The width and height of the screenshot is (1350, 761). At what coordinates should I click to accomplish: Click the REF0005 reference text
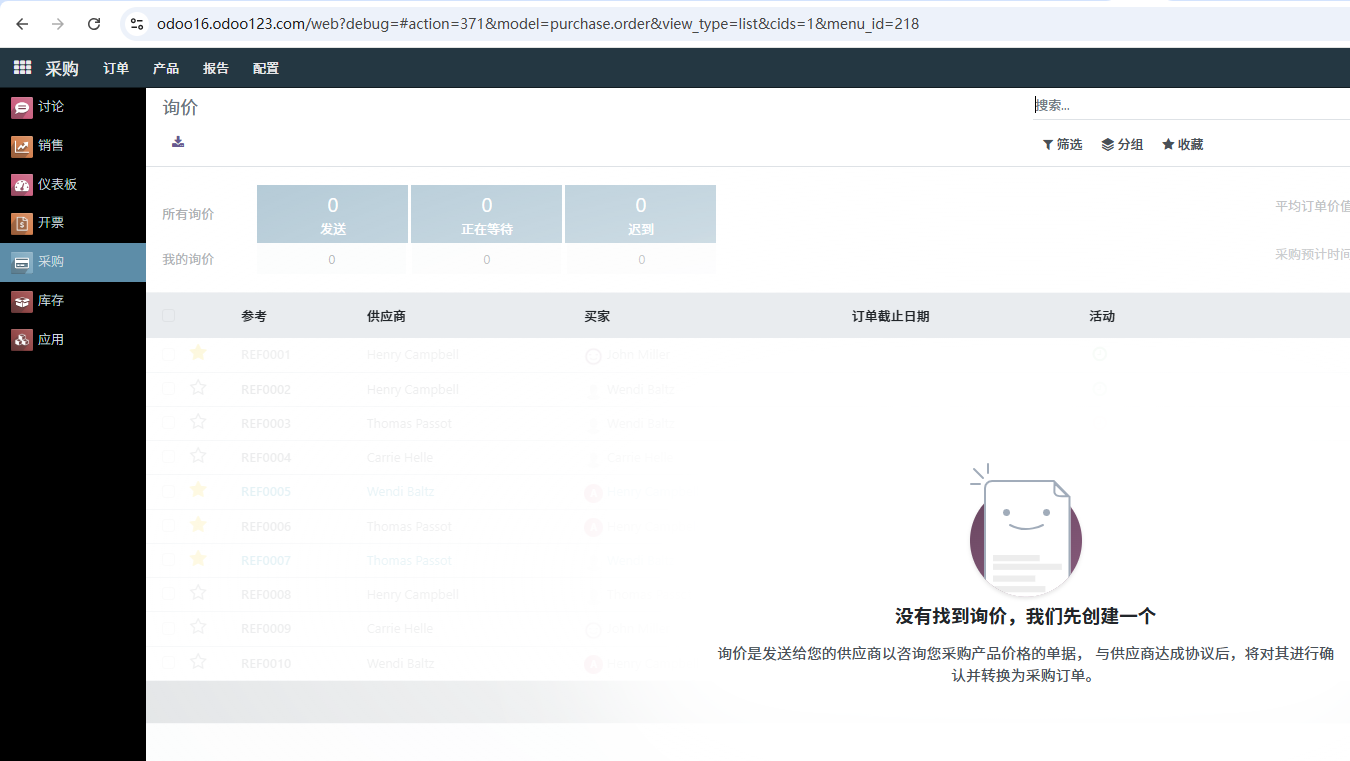click(266, 492)
